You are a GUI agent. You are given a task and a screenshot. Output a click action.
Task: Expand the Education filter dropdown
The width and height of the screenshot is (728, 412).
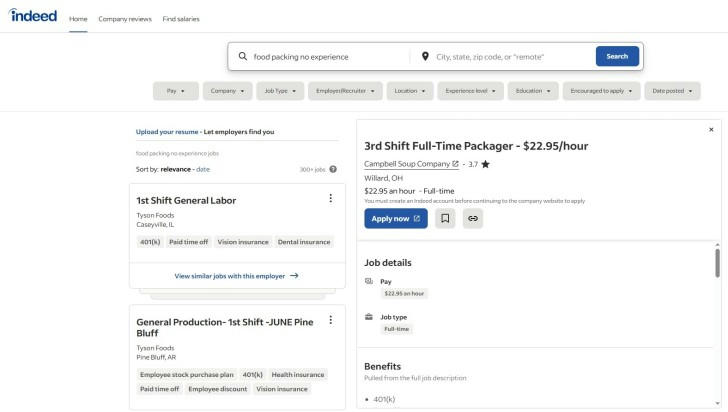click(533, 91)
